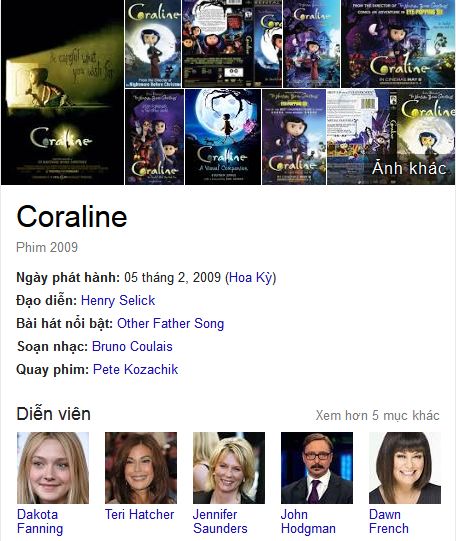Open the large dark Coraline tunnel poster
This screenshot has height=541, width=456.
pyautogui.click(x=62, y=92)
